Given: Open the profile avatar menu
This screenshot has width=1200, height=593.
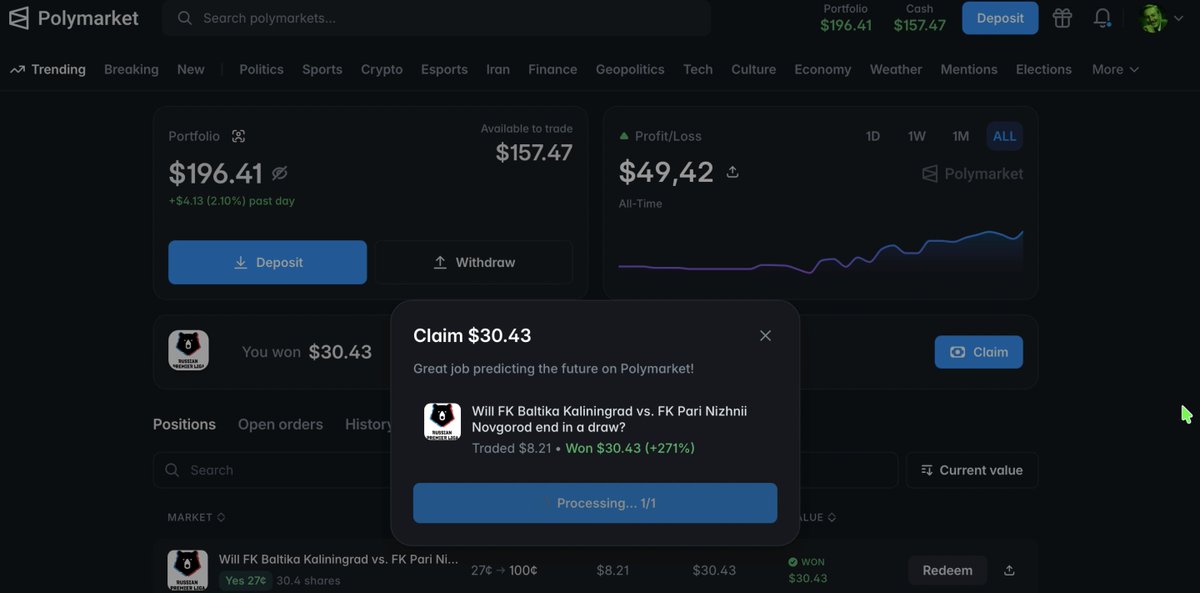Looking at the screenshot, I should tap(1162, 18).
